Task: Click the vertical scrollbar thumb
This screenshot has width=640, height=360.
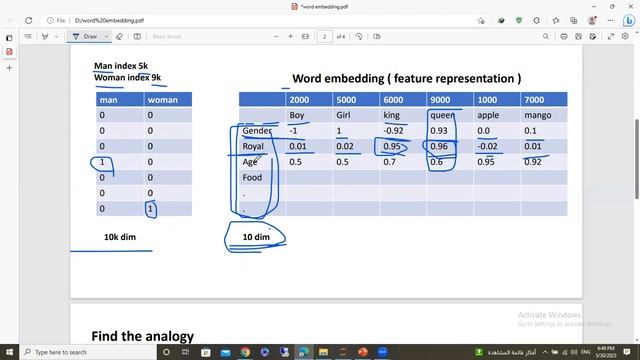Action: pyautogui.click(x=637, y=159)
